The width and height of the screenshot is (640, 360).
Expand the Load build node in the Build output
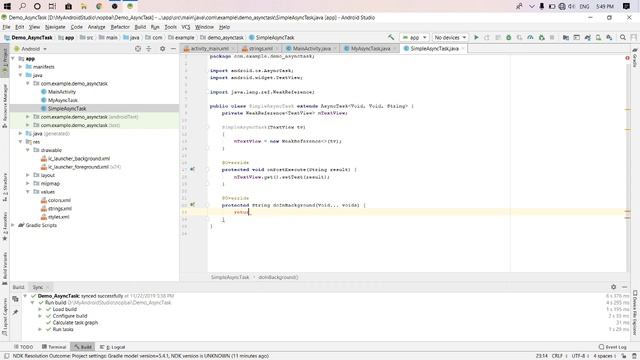click(x=40, y=309)
